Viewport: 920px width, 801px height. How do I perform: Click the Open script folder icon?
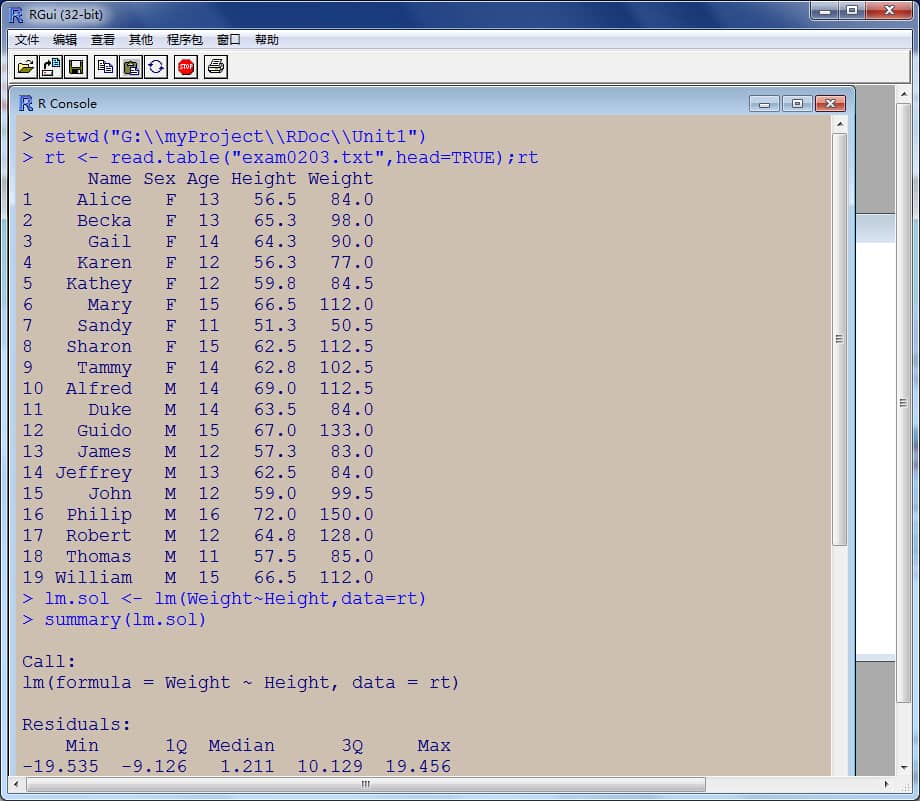[27, 67]
